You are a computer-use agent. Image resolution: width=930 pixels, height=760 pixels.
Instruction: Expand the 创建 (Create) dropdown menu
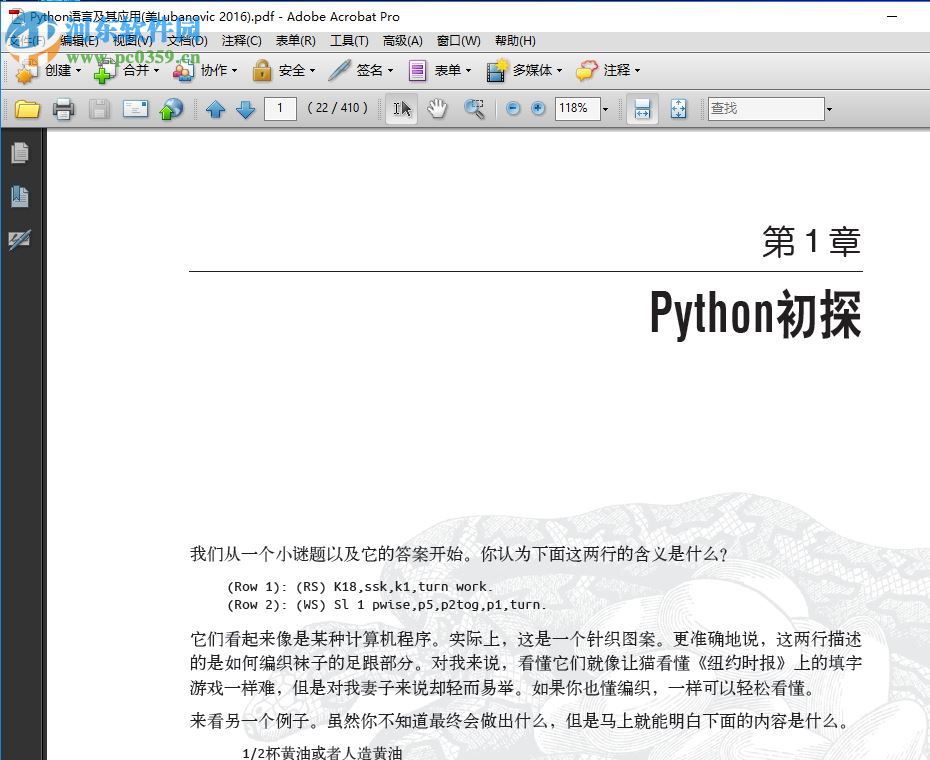77,70
